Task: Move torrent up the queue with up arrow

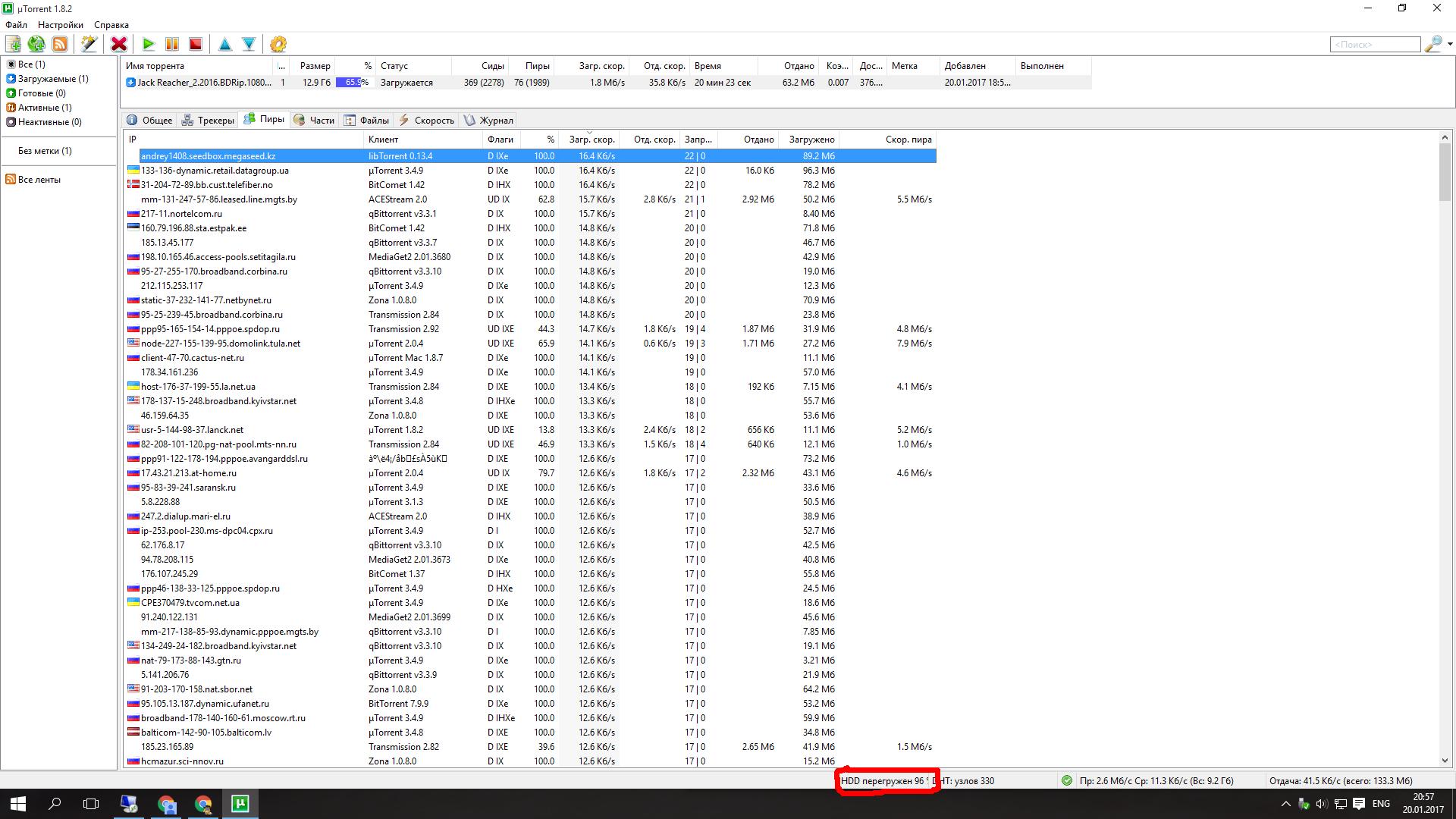Action: click(x=225, y=44)
